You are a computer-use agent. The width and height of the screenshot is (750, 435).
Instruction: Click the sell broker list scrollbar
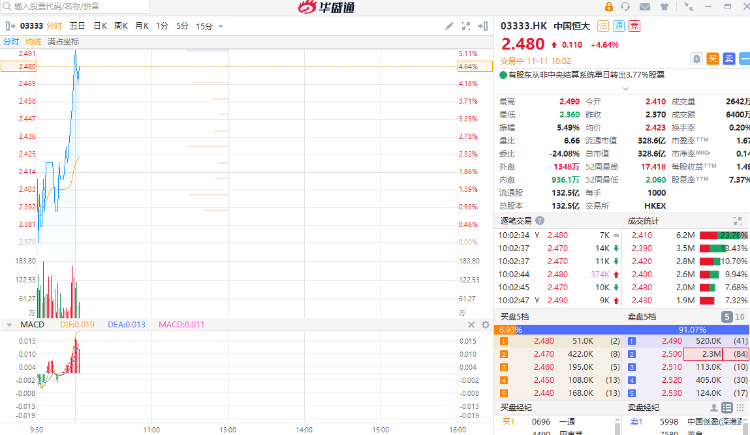[x=747, y=425]
